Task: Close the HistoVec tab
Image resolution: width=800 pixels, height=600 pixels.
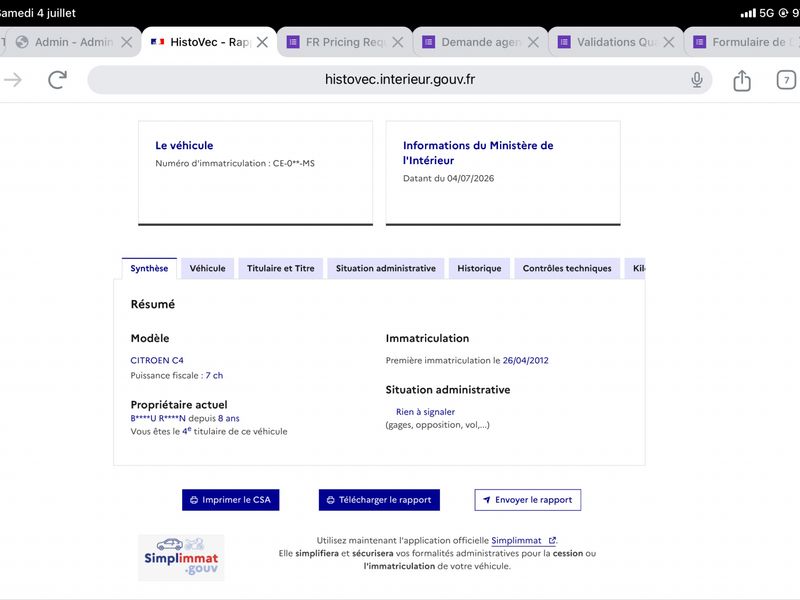Action: [262, 42]
